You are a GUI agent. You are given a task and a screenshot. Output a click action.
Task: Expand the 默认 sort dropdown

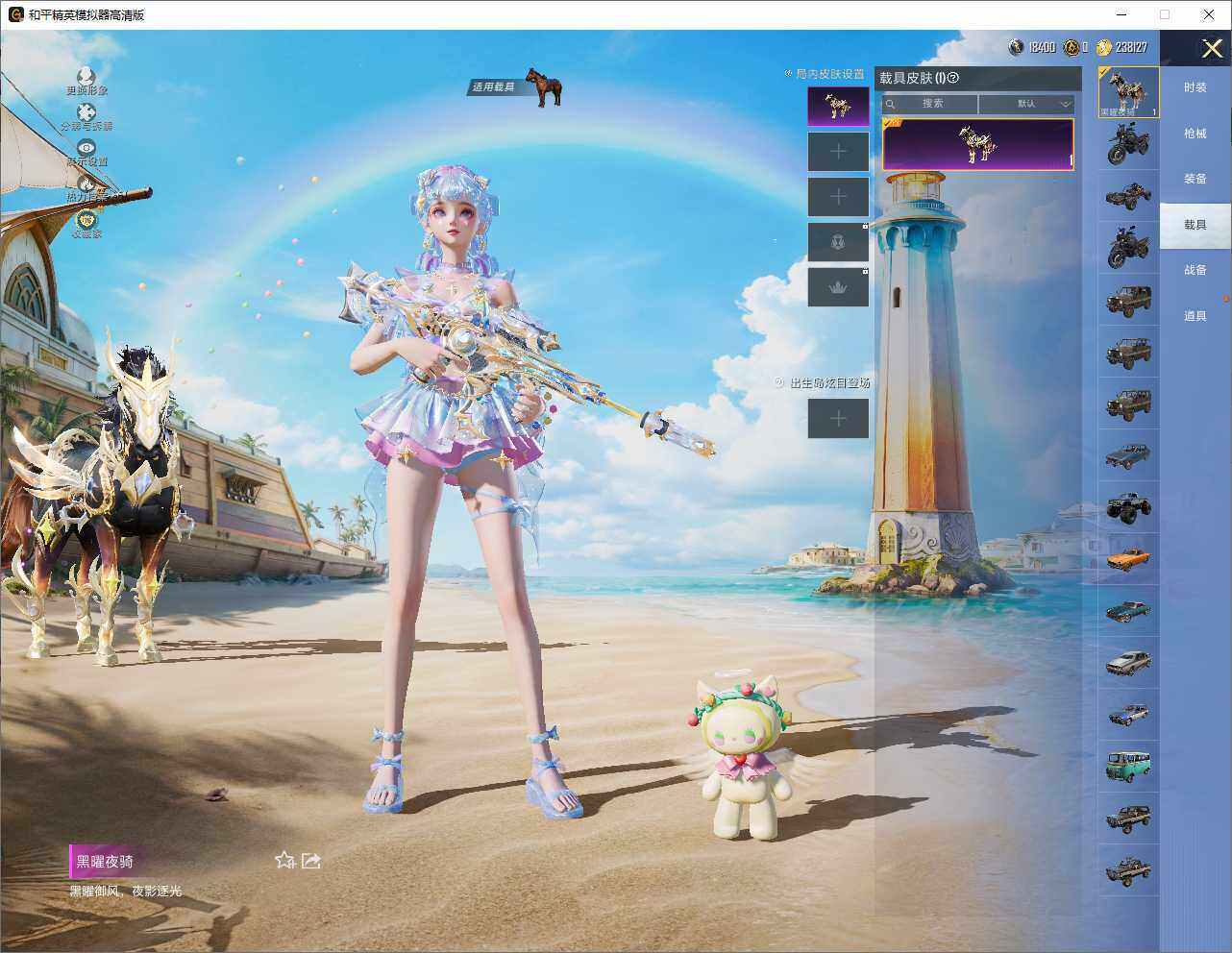tap(1026, 104)
